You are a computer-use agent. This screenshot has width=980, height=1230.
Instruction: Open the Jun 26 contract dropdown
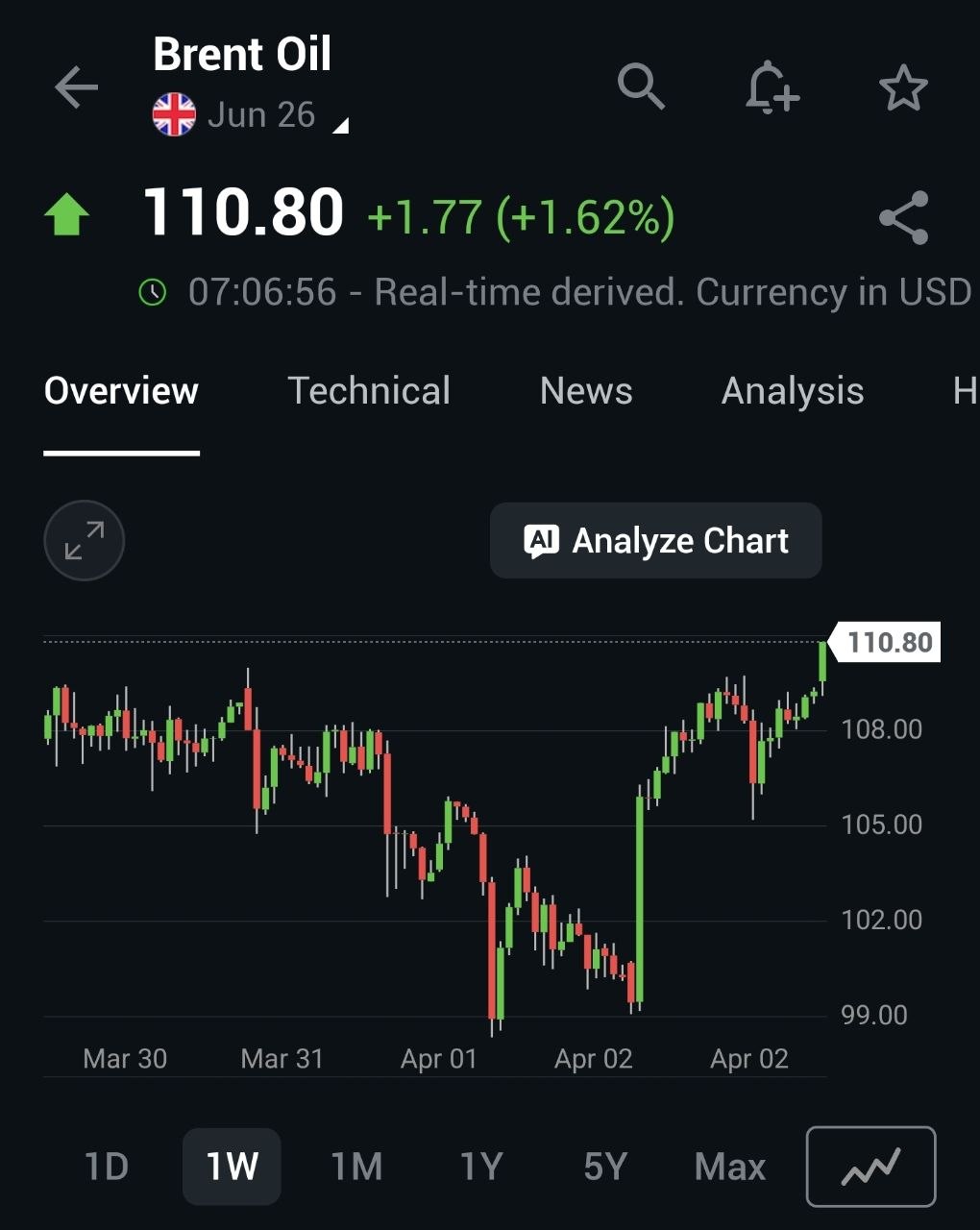tap(340, 125)
